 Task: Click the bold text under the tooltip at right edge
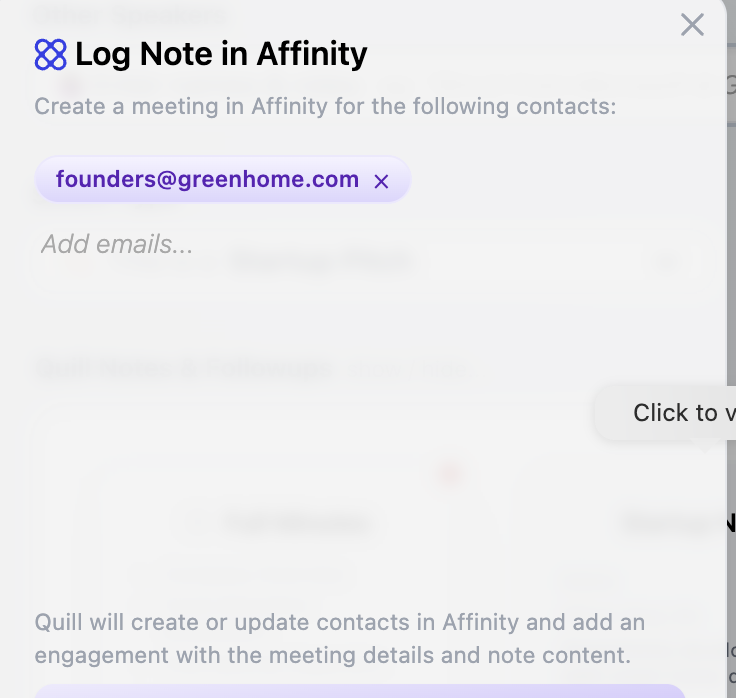729,522
